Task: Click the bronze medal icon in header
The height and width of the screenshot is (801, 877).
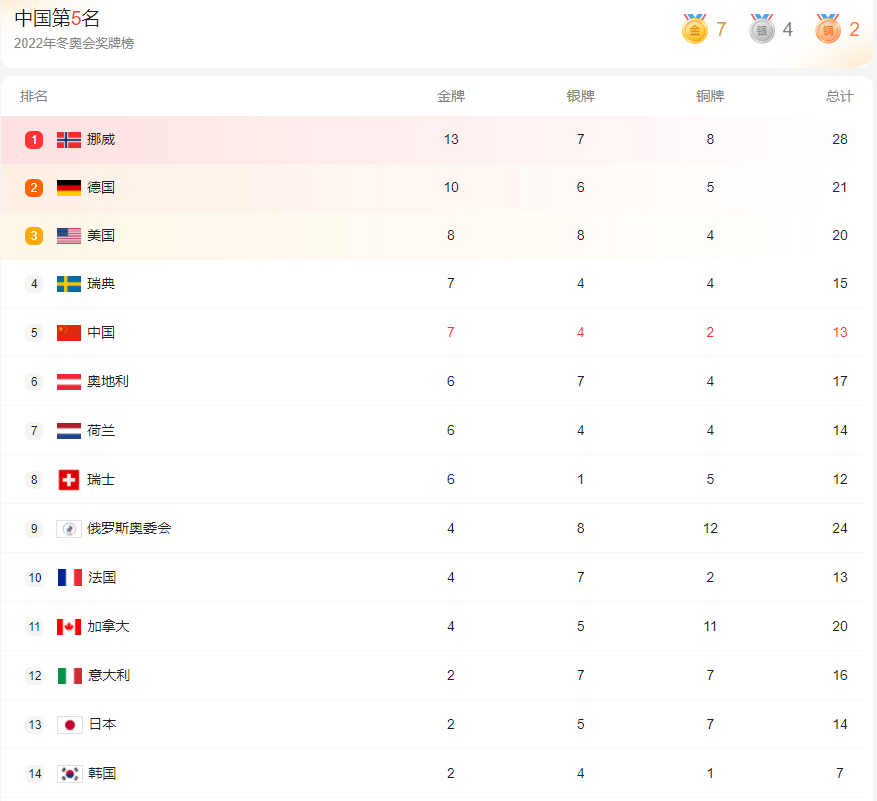Action: pyautogui.click(x=828, y=30)
